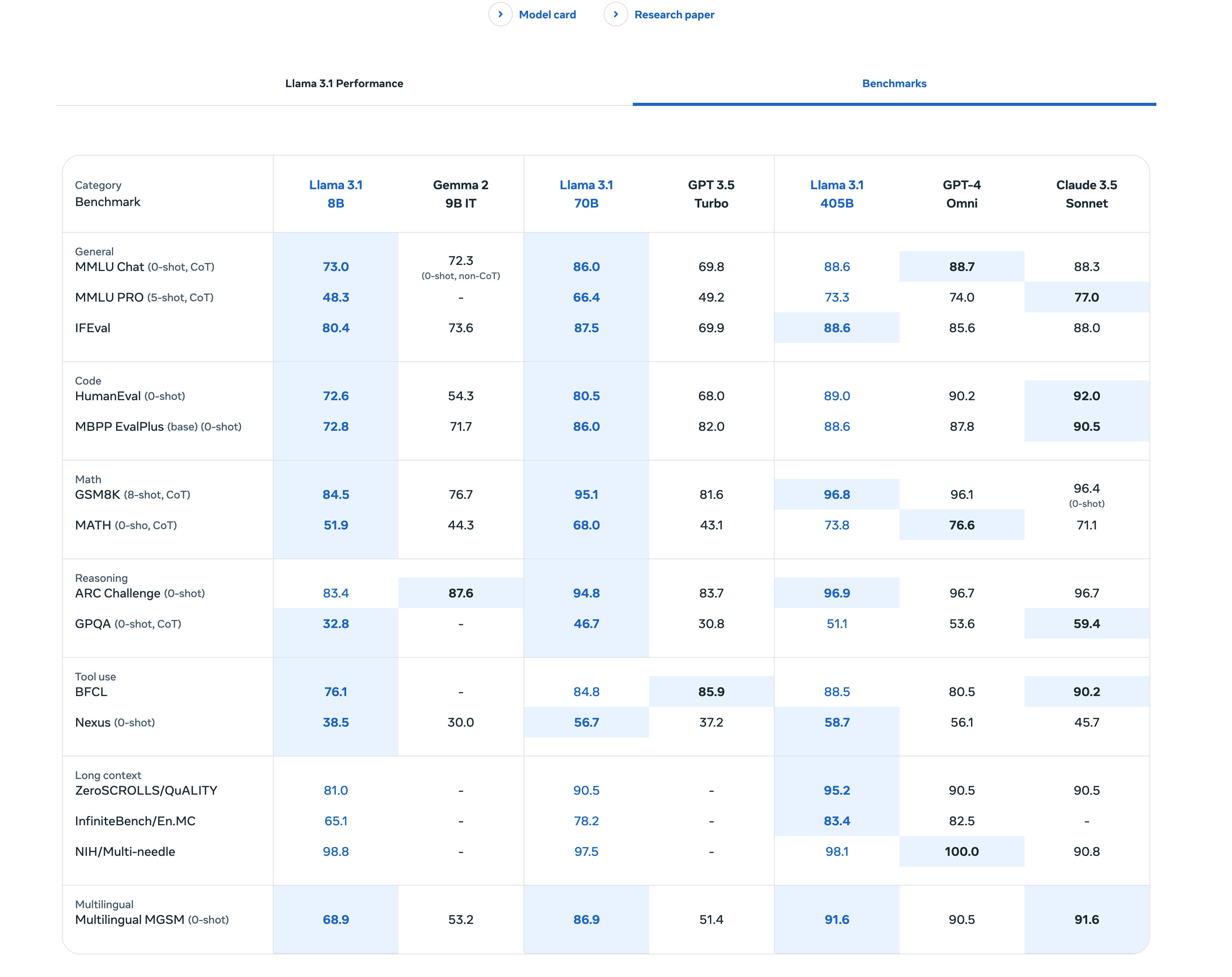Click the Llama 3.1 70B column header
This screenshot has height=977, width=1232.
586,194
